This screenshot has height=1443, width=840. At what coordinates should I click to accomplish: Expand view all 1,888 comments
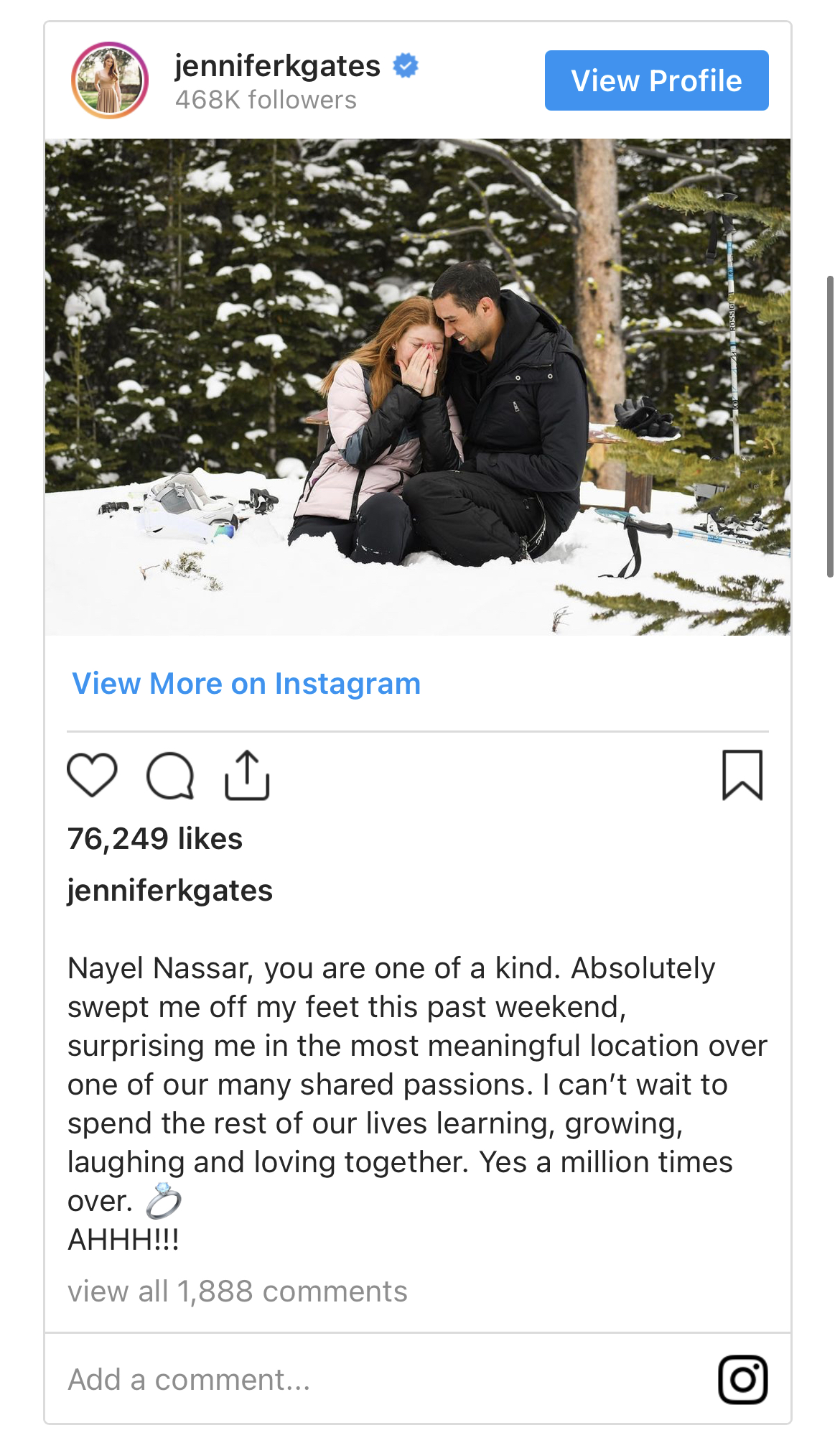237,1291
